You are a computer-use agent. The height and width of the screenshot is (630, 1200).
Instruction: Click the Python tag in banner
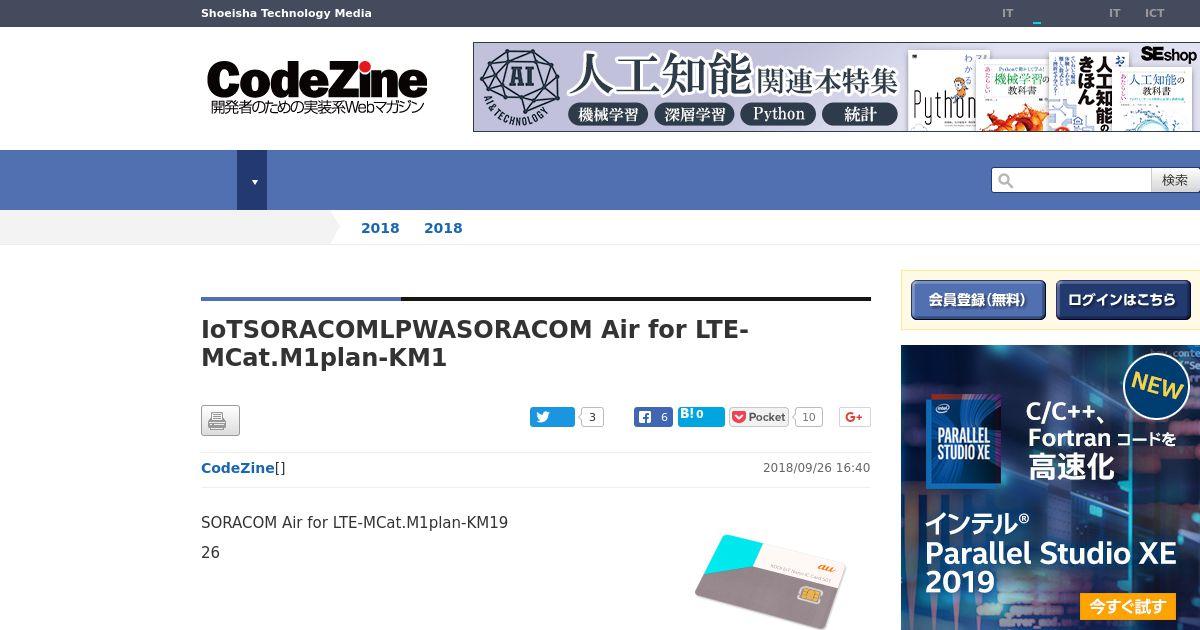click(779, 114)
